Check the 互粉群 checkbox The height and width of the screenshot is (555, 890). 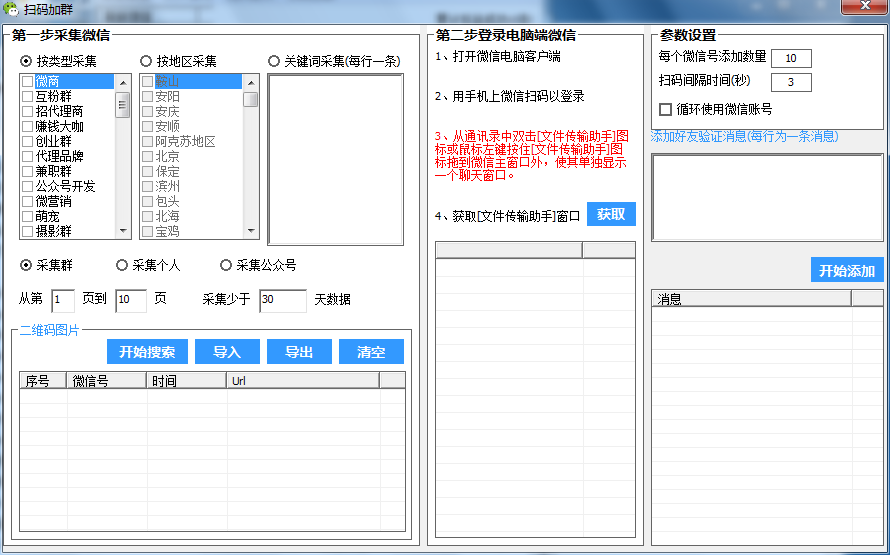27,96
